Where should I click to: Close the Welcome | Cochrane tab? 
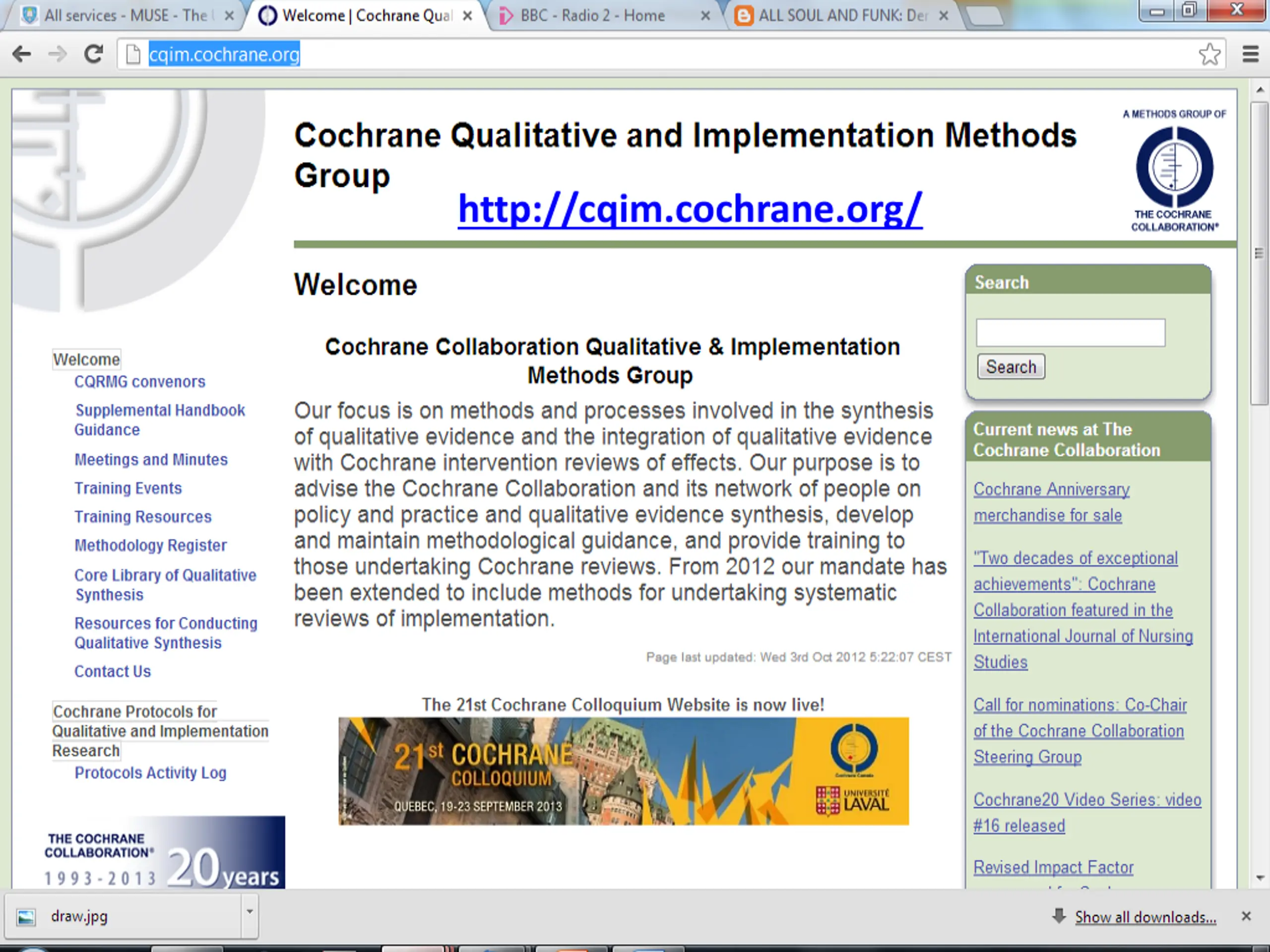pos(467,16)
